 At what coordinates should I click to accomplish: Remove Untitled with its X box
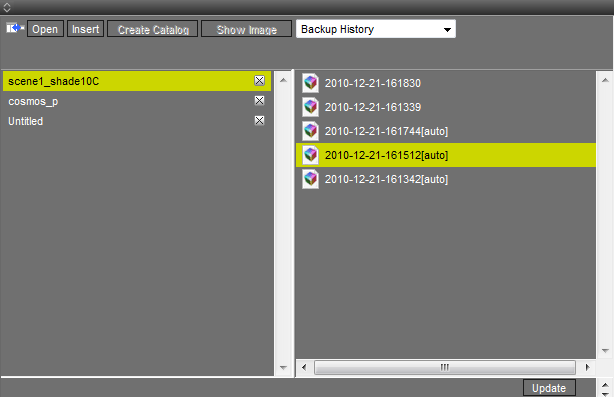259,121
